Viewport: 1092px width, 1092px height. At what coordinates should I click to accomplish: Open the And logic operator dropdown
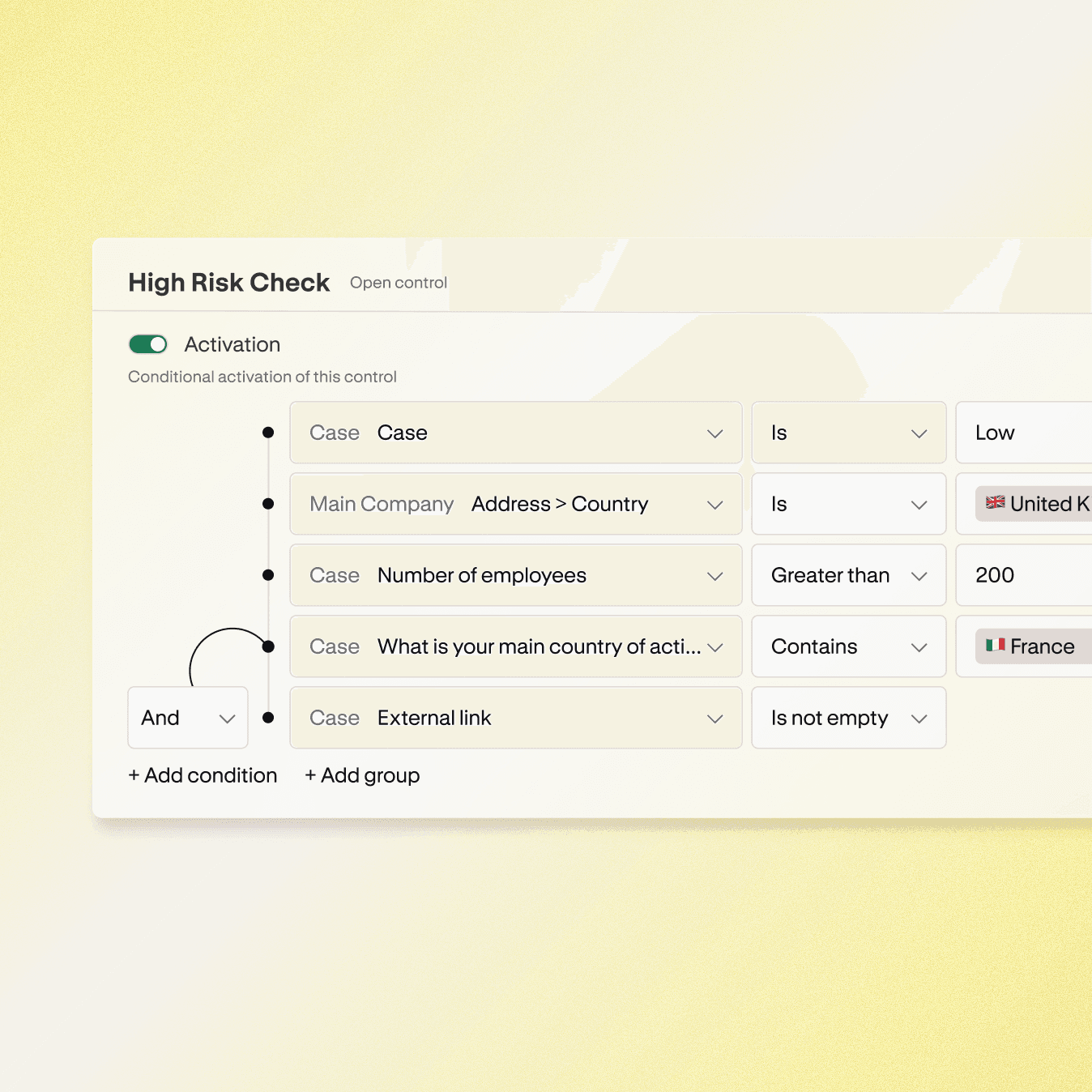[x=188, y=718]
